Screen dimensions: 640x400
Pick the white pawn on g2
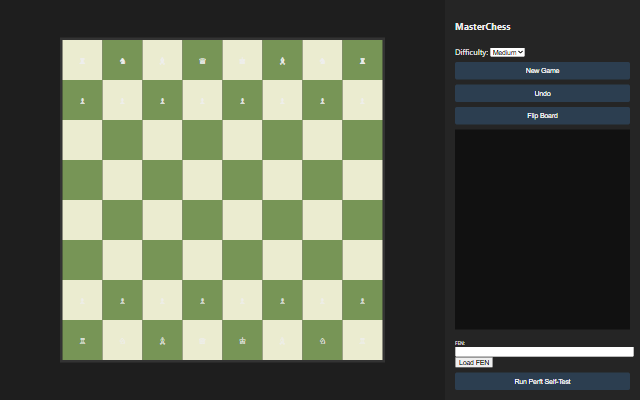pos(322,300)
